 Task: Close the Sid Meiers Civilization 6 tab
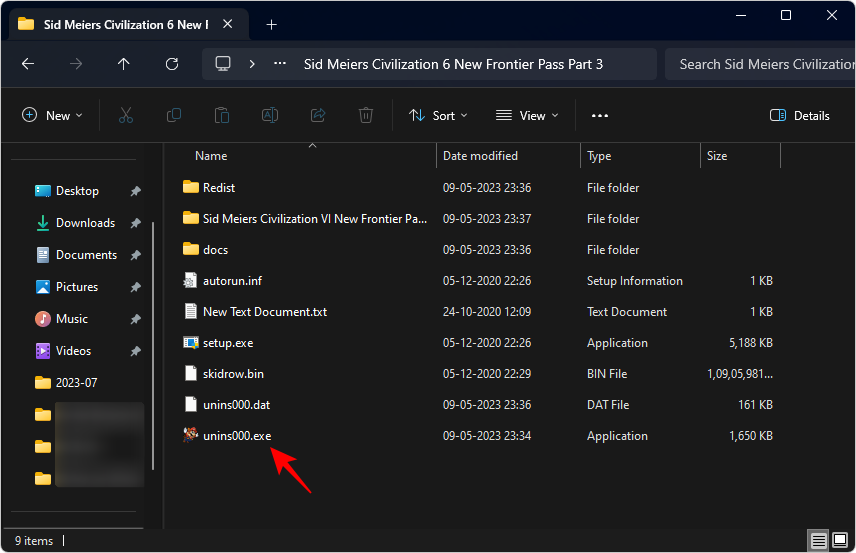[x=228, y=24]
